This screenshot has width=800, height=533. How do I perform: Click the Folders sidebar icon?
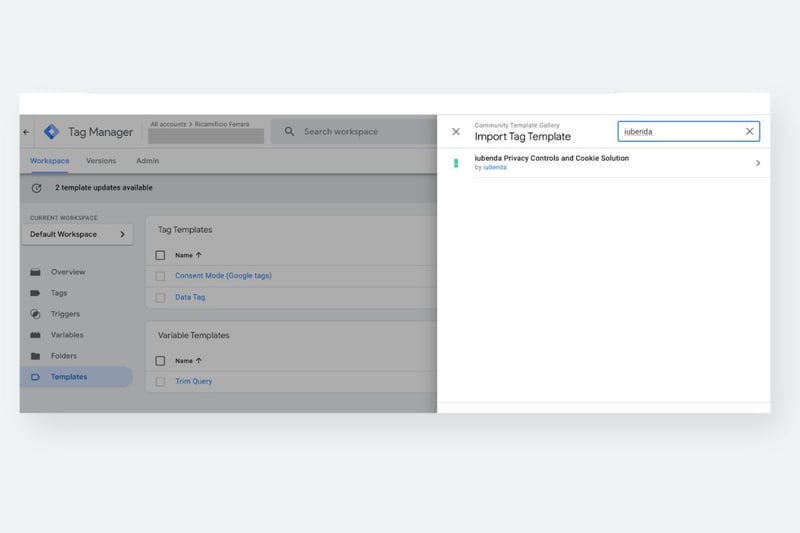(x=35, y=356)
